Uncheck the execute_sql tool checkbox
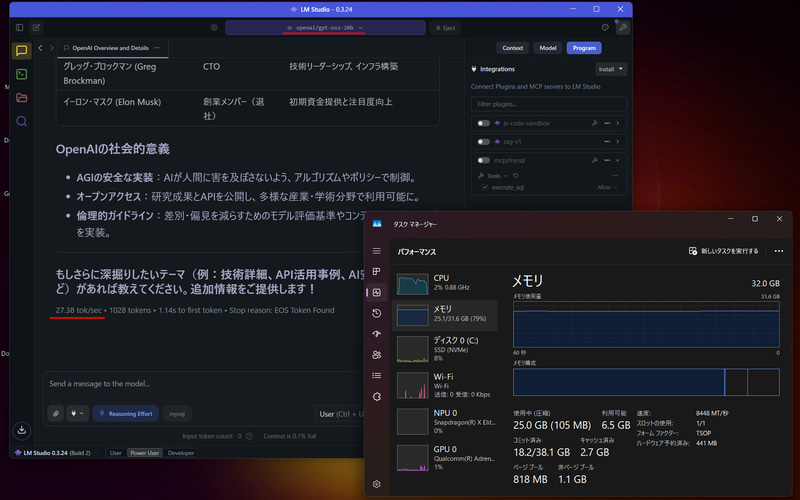The width and height of the screenshot is (800, 500). (485, 187)
